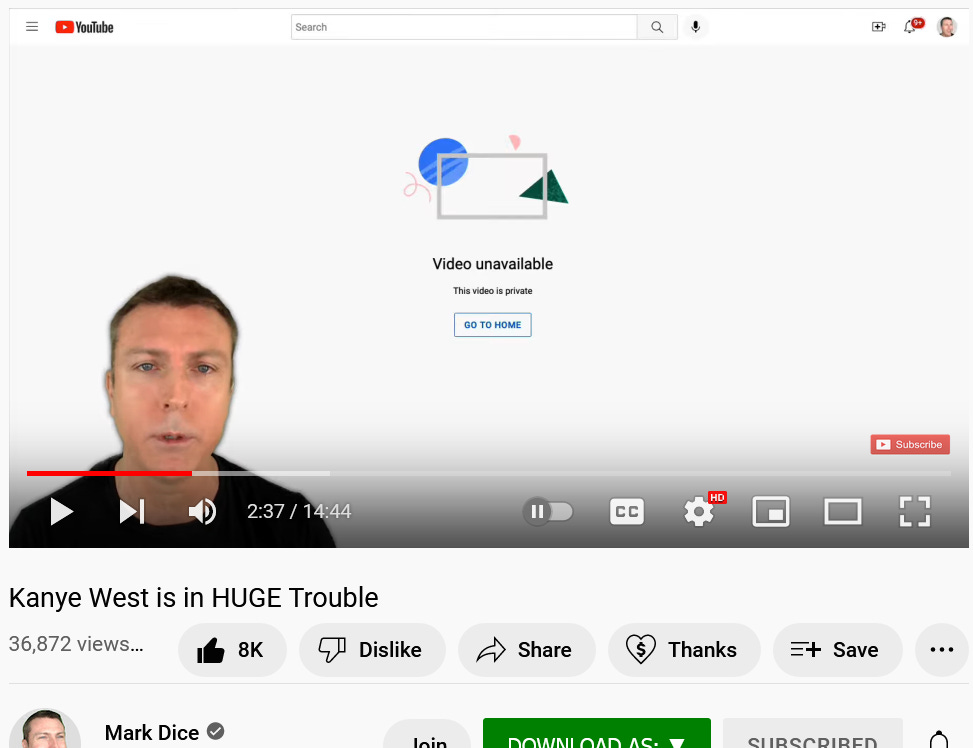Mute the video volume
Screen dimensions: 973x748
point(202,511)
